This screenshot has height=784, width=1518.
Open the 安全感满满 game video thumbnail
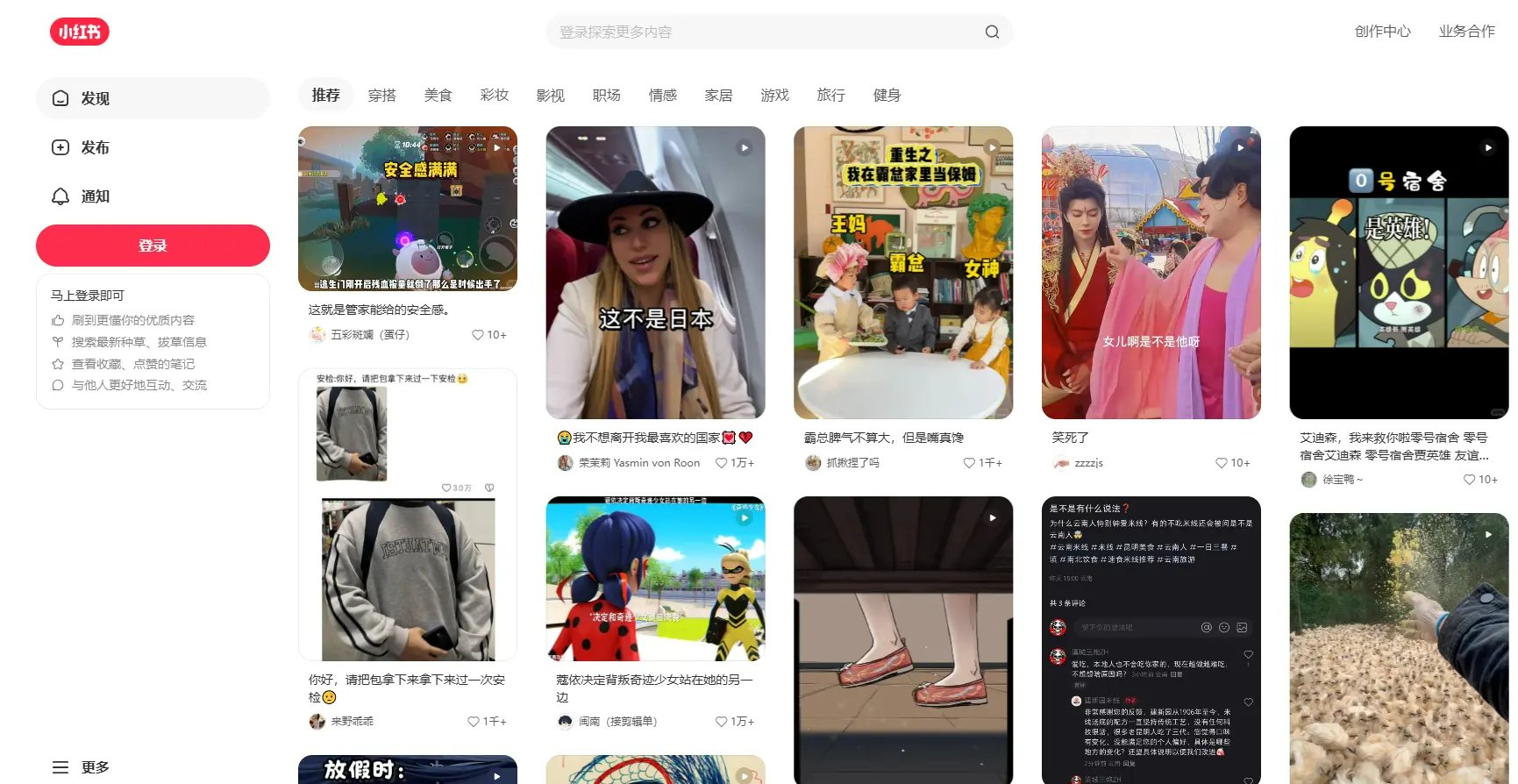point(408,209)
